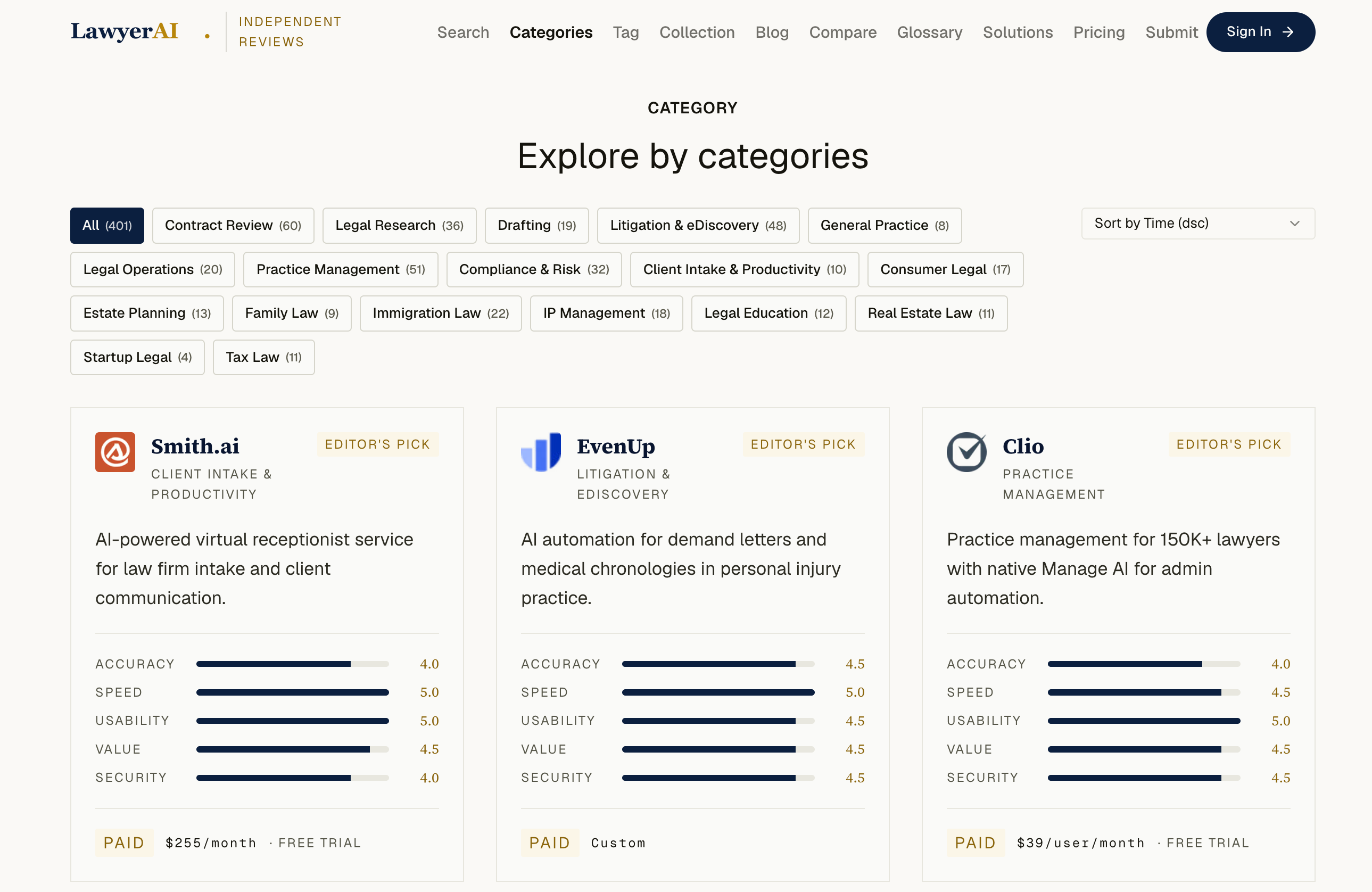Filter by Legal Research category
This screenshot has height=892, width=1372.
(x=400, y=226)
